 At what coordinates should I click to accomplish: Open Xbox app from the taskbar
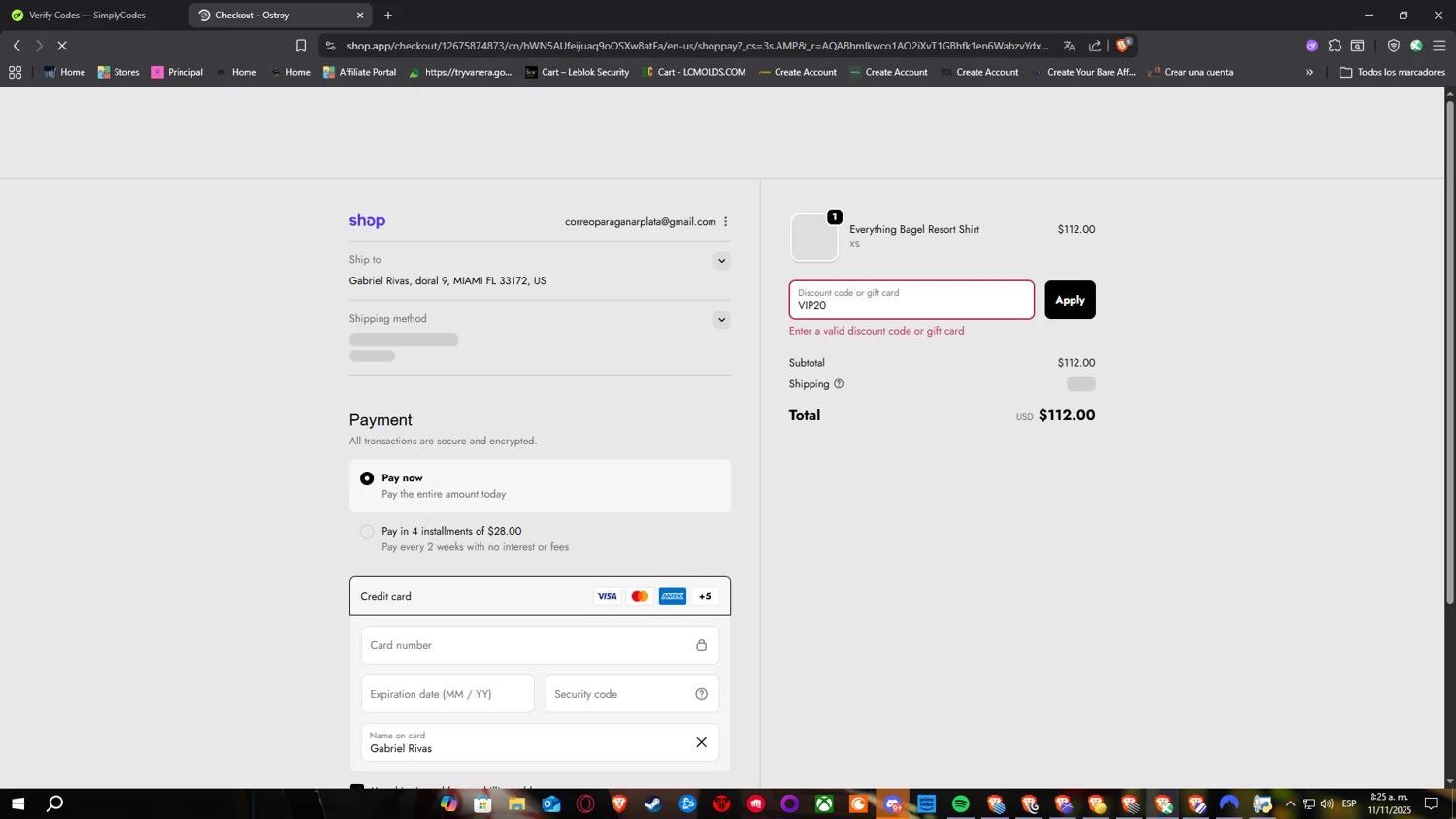tap(824, 803)
